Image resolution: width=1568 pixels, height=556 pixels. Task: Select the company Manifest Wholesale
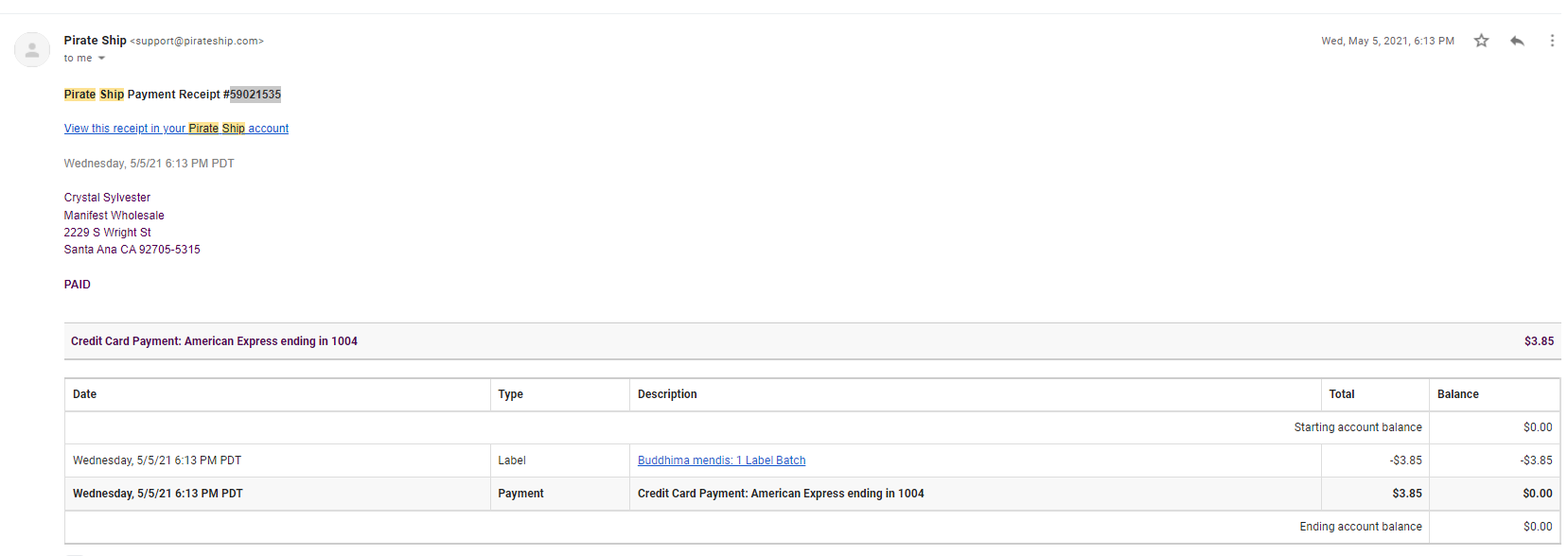tap(114, 216)
